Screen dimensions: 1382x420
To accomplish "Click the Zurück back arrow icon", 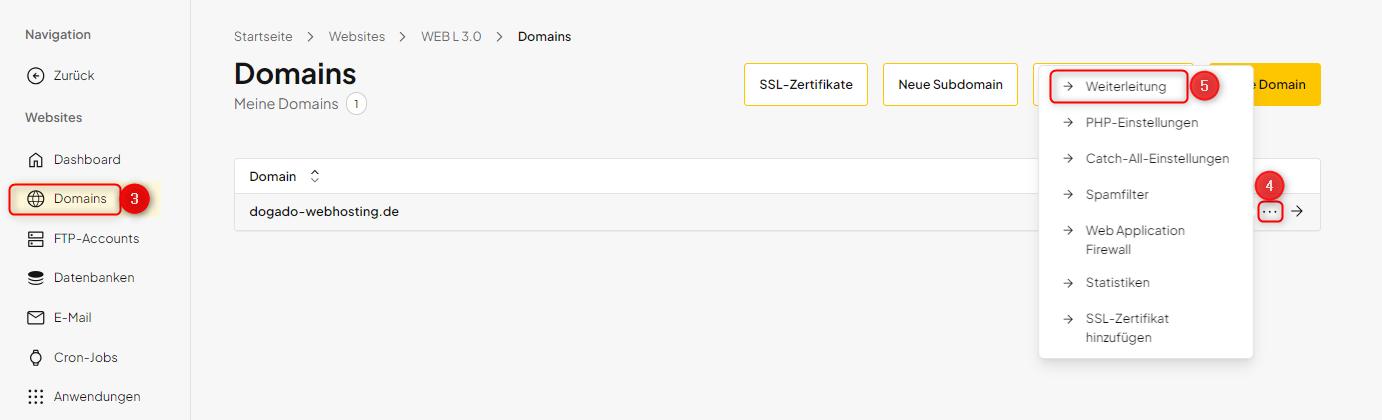I will pyautogui.click(x=36, y=75).
